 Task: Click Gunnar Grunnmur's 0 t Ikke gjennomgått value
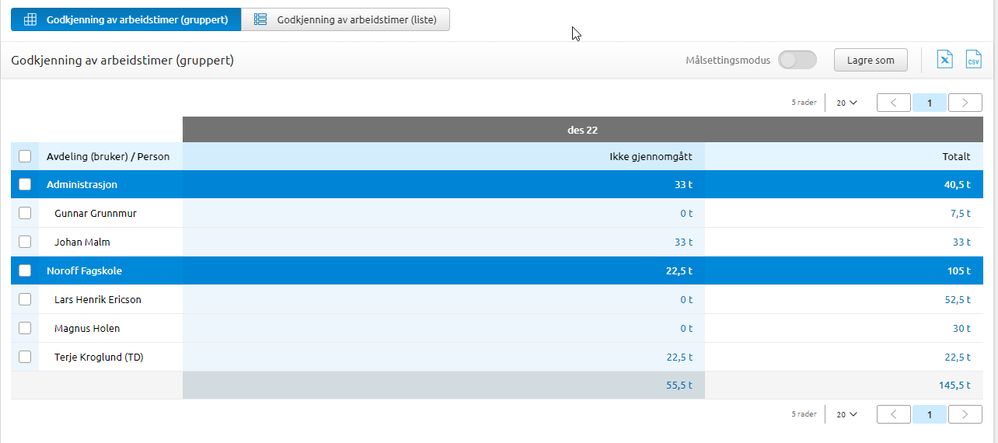tap(686, 213)
